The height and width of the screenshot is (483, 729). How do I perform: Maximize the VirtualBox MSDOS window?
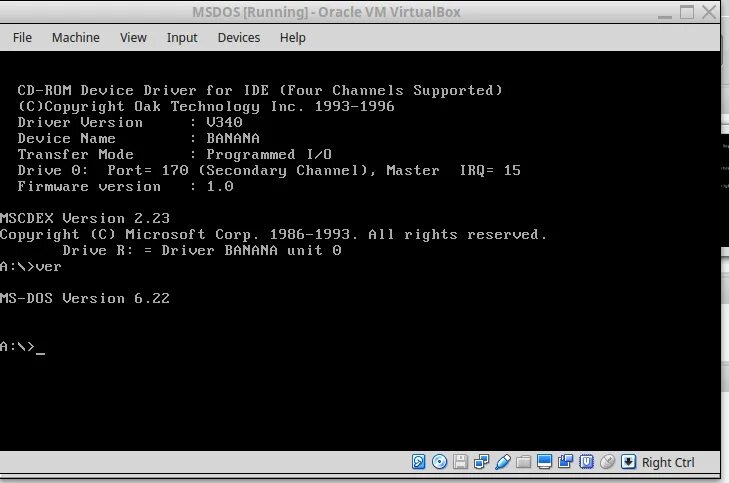pyautogui.click(x=687, y=12)
